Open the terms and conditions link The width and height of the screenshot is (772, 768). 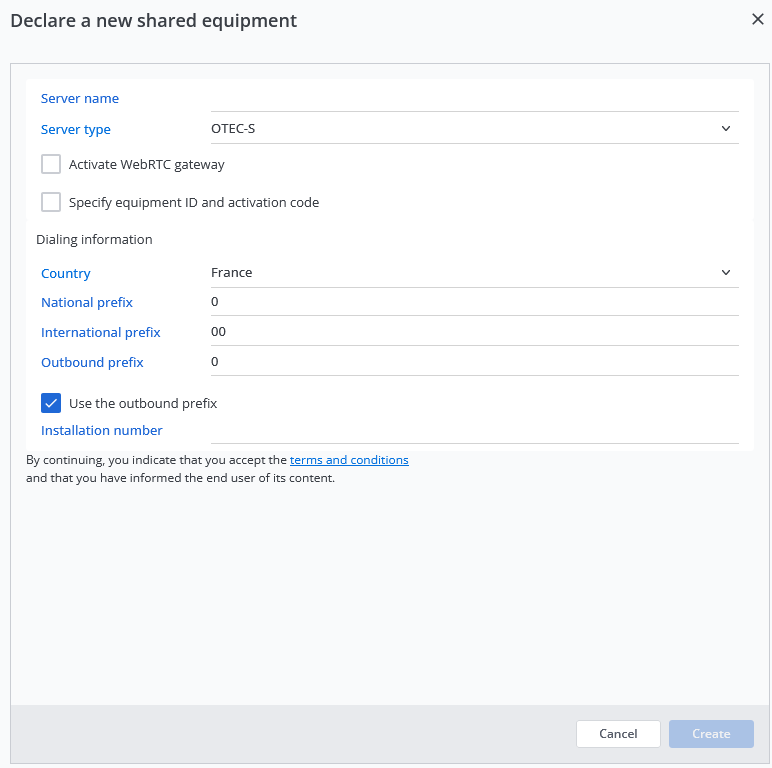[349, 460]
